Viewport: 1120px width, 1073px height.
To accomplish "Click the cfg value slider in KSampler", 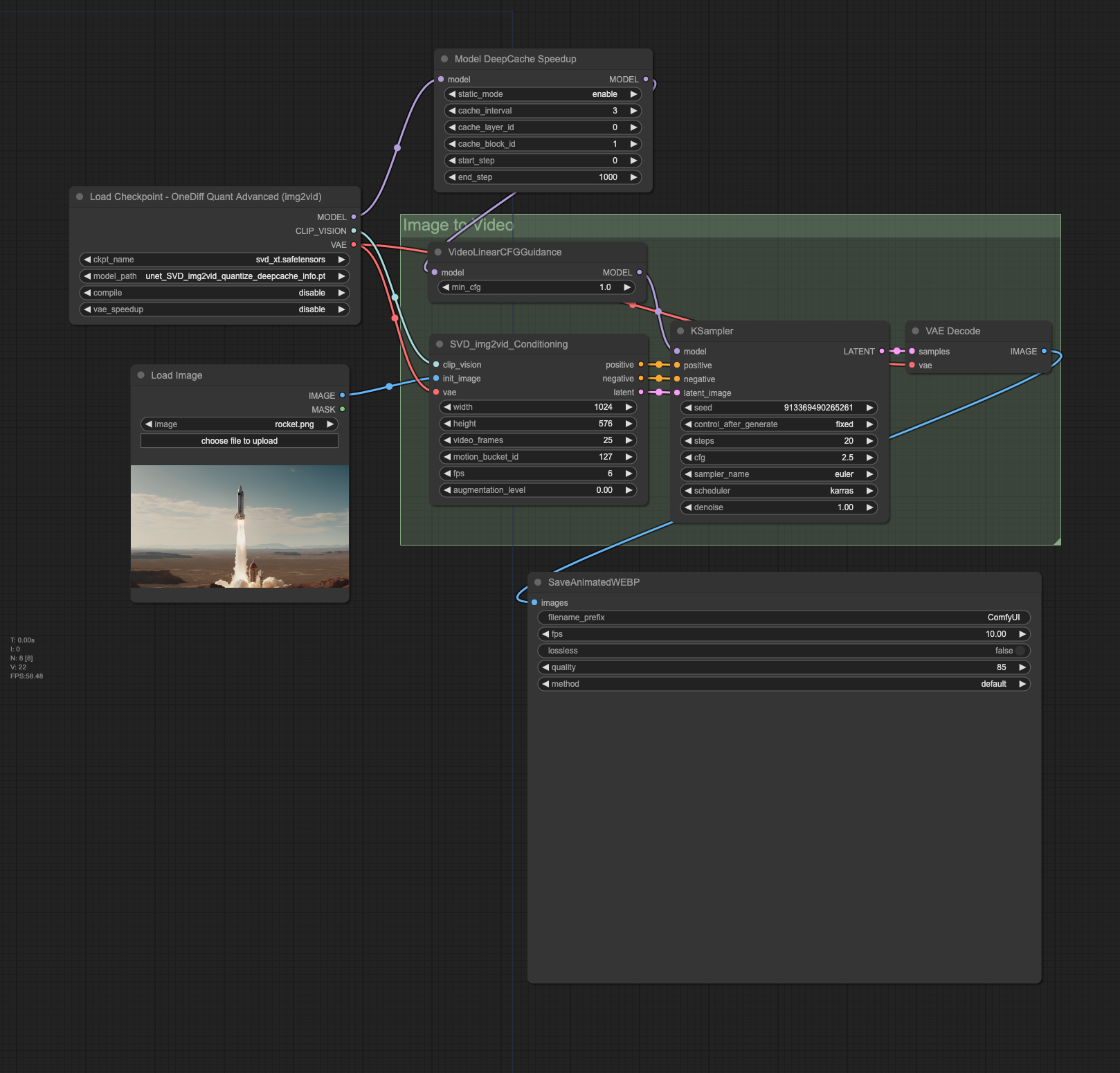I will click(779, 458).
